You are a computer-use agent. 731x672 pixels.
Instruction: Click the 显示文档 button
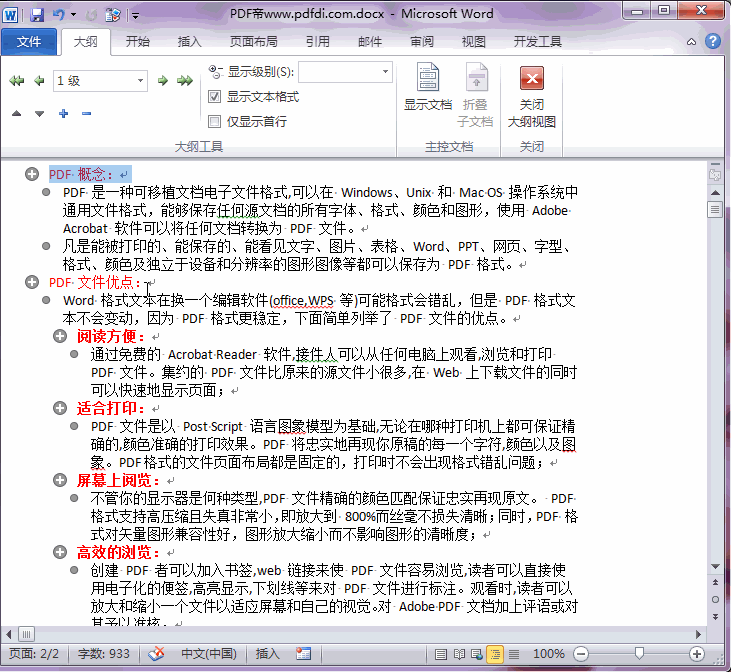[428, 87]
